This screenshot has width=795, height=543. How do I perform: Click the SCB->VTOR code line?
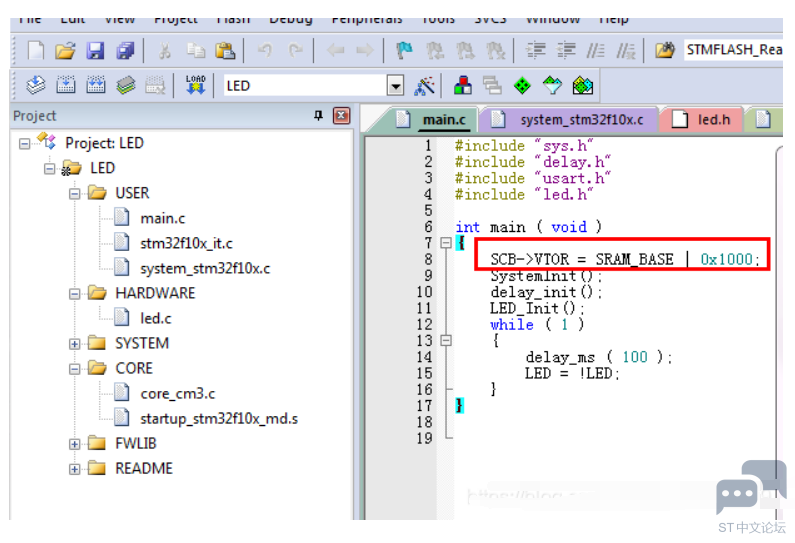click(625, 259)
